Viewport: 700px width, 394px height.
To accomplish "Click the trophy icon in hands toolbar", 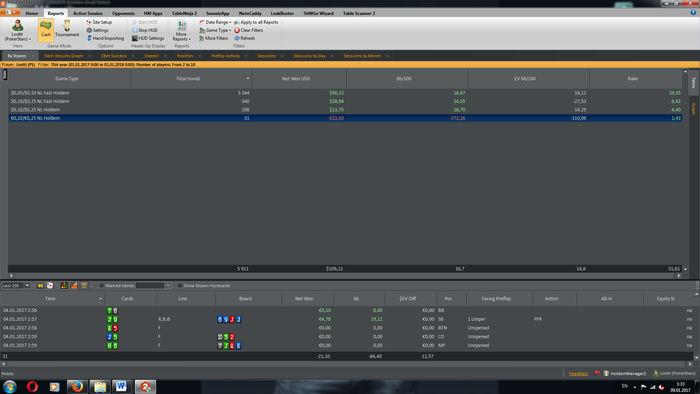I will coord(84,286).
